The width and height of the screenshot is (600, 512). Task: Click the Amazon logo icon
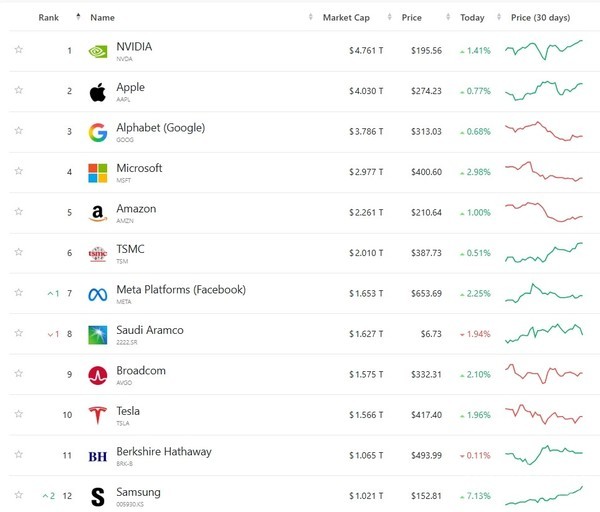coord(97,213)
